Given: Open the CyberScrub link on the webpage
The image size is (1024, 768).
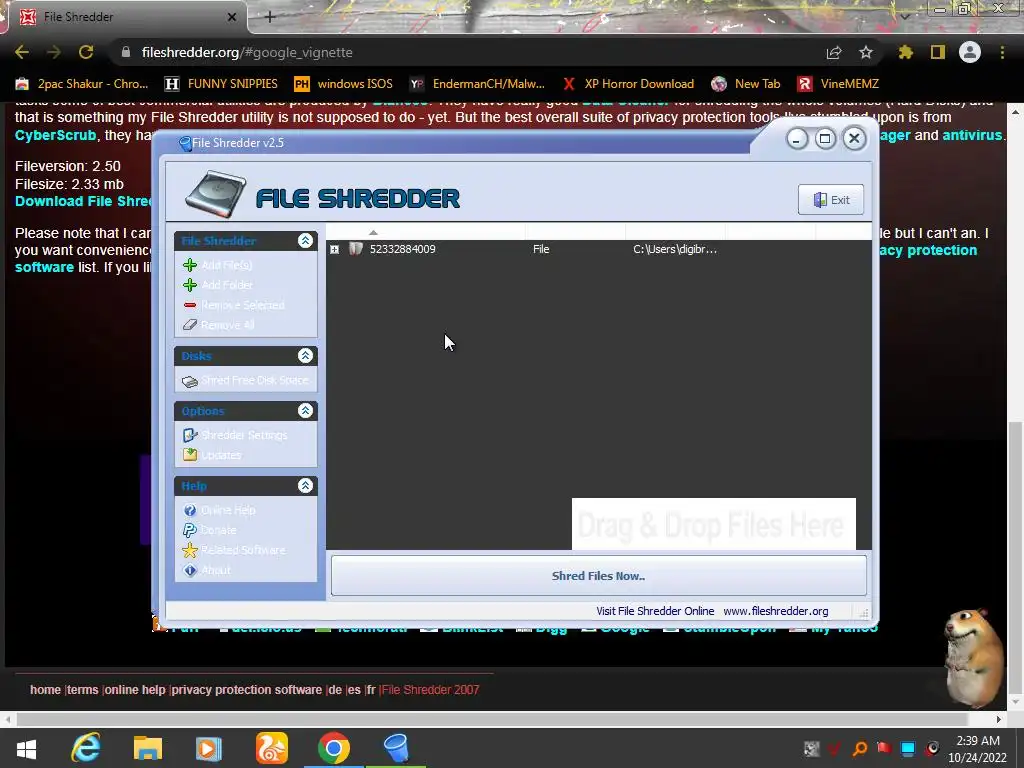Looking at the screenshot, I should coord(56,135).
